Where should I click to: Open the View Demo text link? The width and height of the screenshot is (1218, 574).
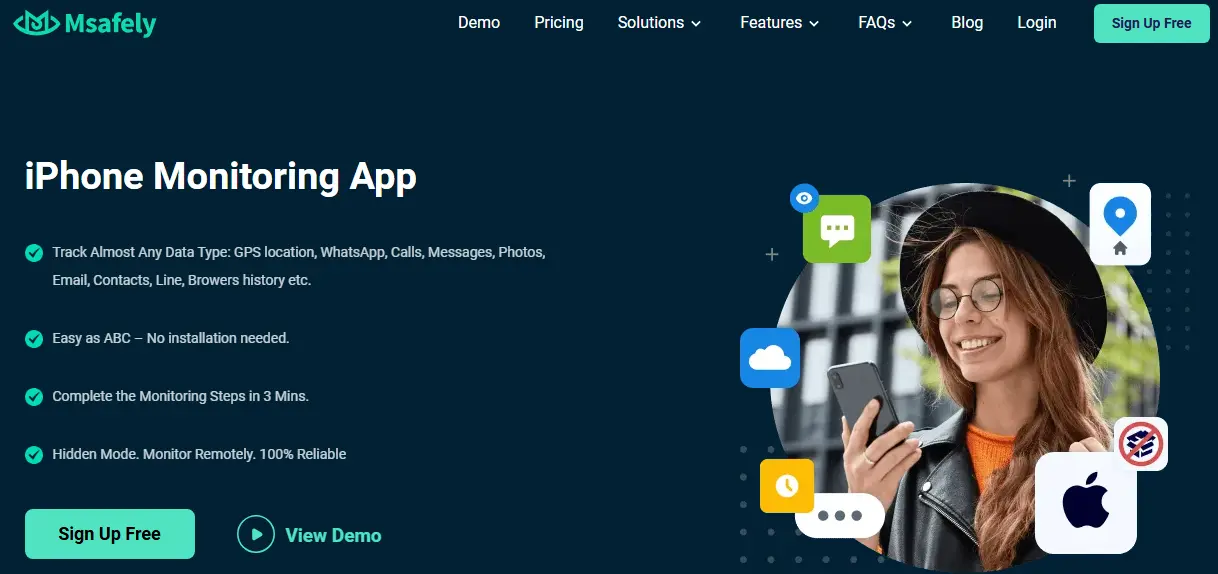(x=333, y=535)
